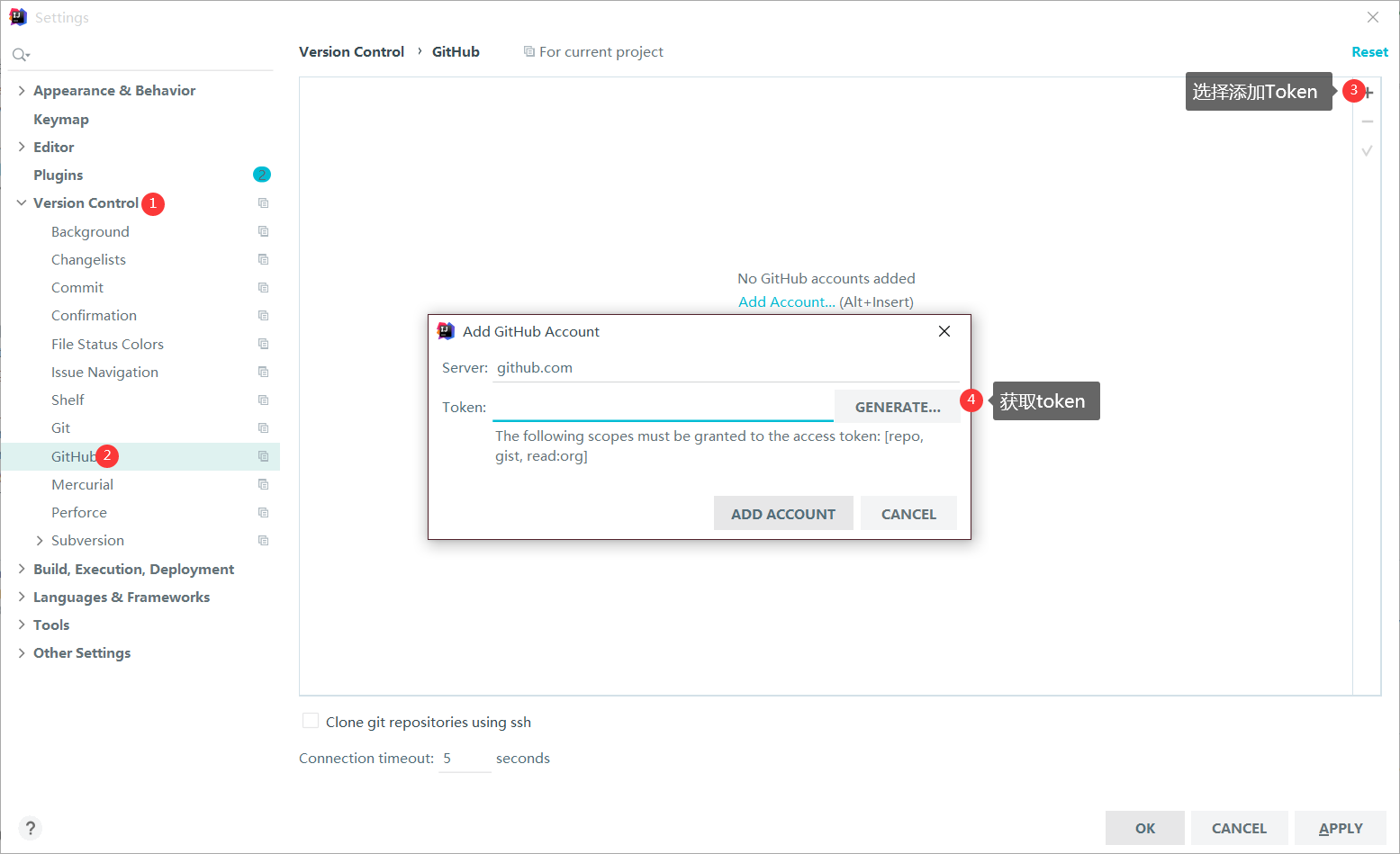Click the APPLY button

(x=1341, y=828)
